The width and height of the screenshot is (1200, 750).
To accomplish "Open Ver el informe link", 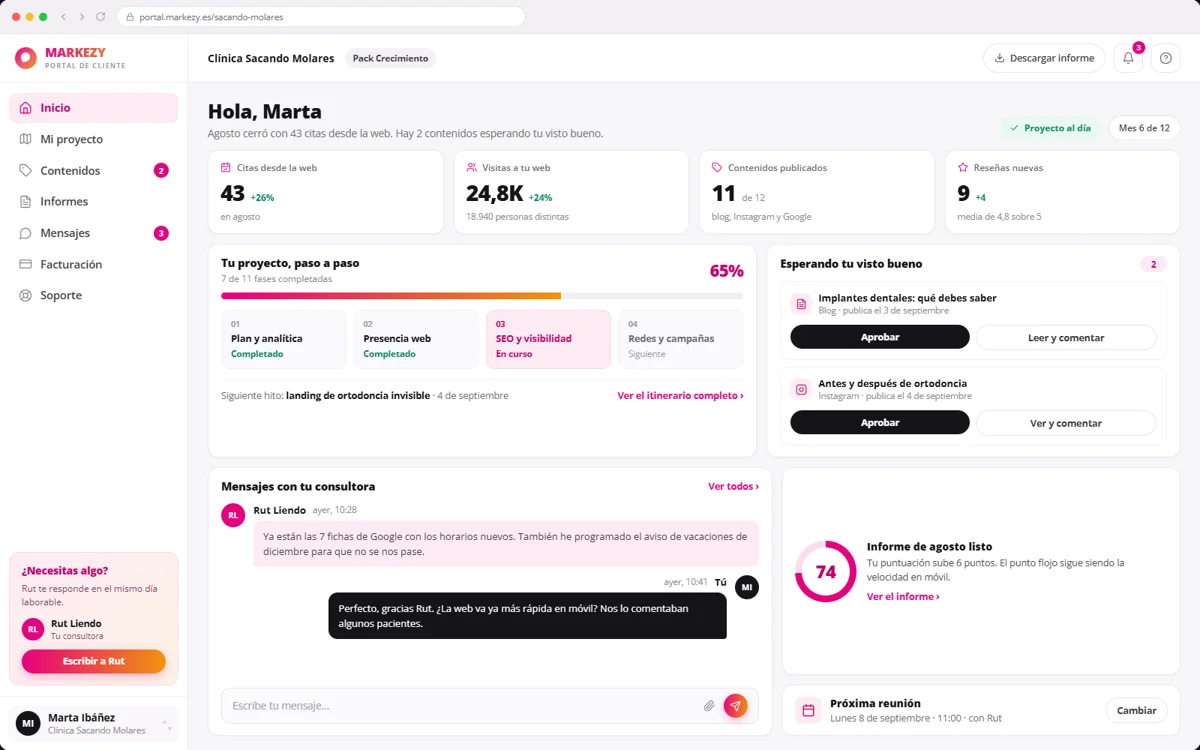I will pyautogui.click(x=903, y=597).
